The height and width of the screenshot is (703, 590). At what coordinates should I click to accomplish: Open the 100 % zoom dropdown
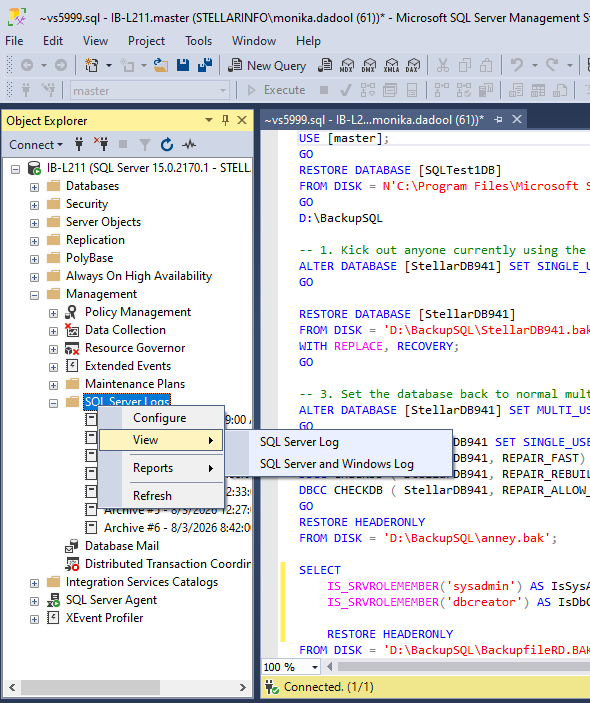click(x=315, y=667)
